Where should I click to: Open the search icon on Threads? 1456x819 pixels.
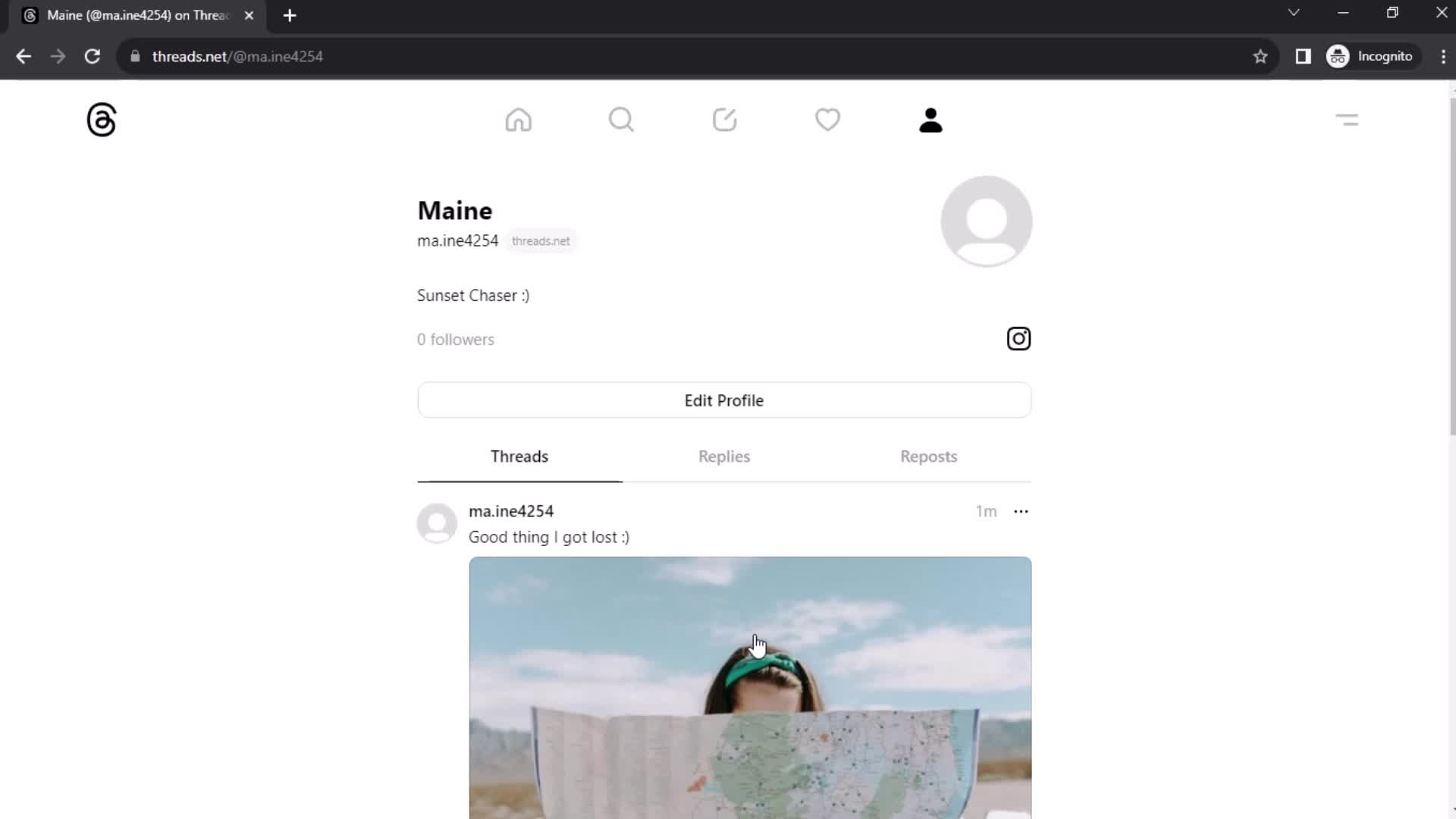tap(621, 119)
